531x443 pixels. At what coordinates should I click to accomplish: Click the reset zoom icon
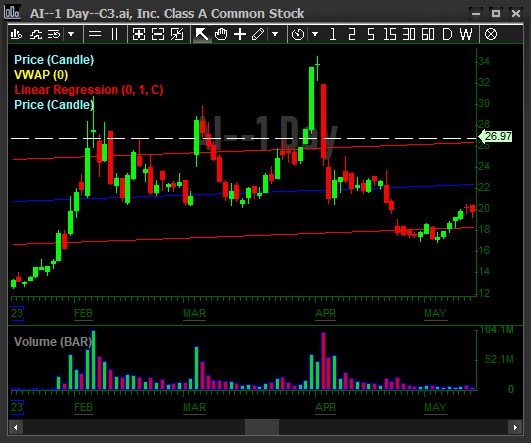tap(177, 34)
